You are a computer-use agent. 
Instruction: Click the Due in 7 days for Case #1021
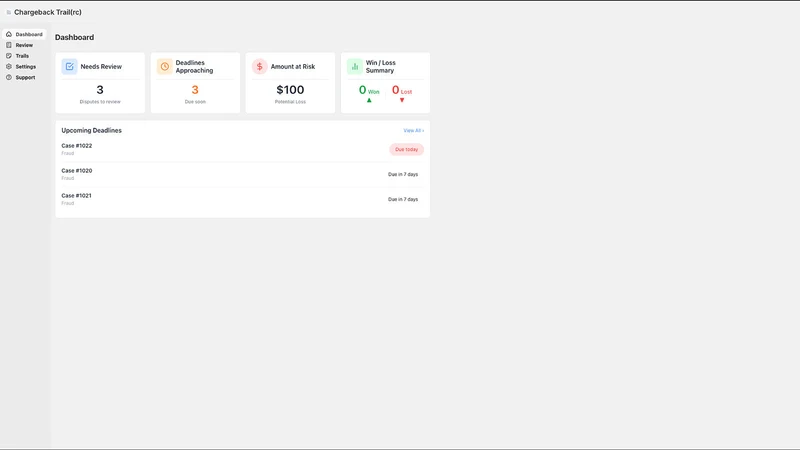(x=403, y=199)
